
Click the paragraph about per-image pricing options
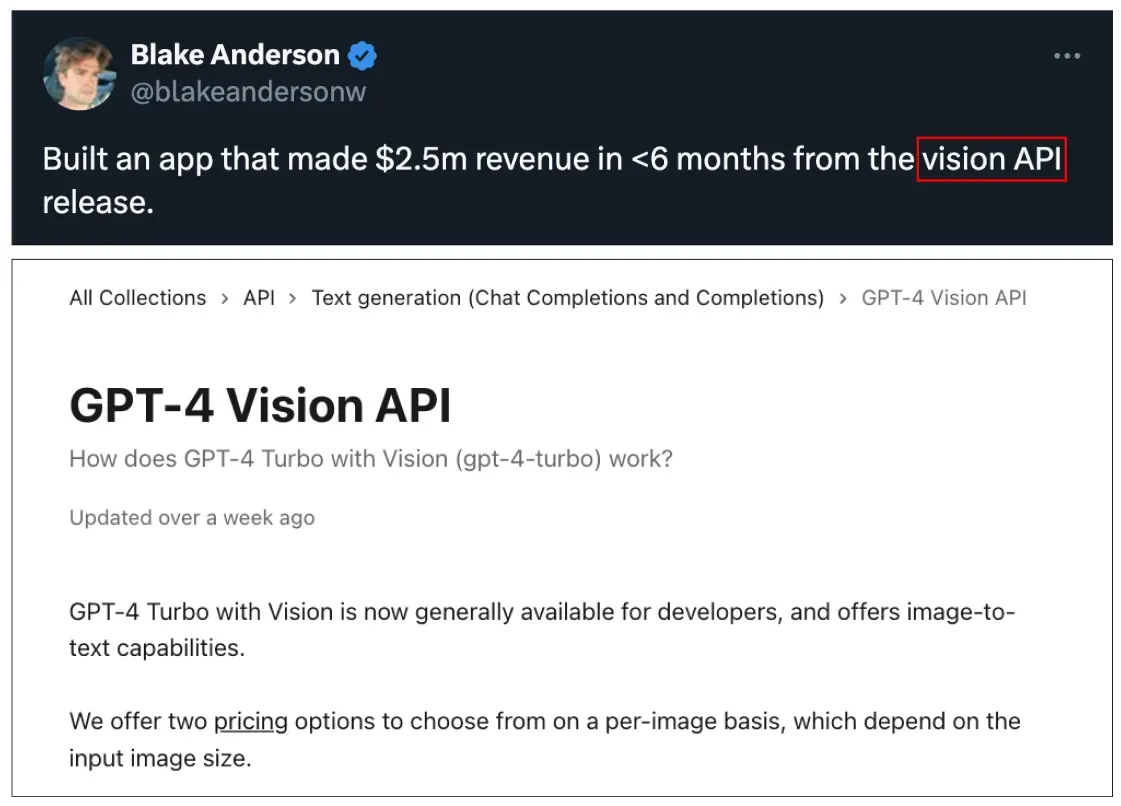544,740
